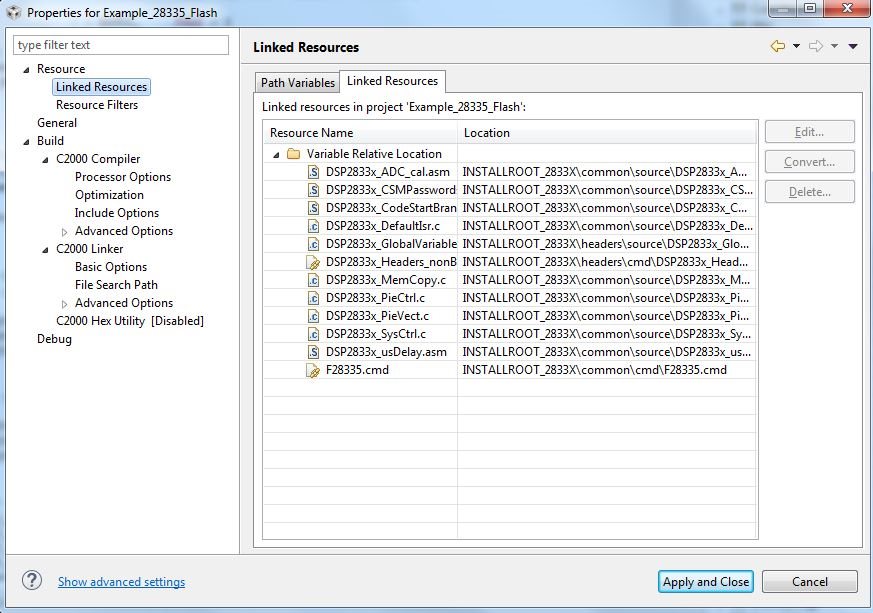
Task: Expand Advanced Options under C2000 Linker
Action: [x=64, y=302]
